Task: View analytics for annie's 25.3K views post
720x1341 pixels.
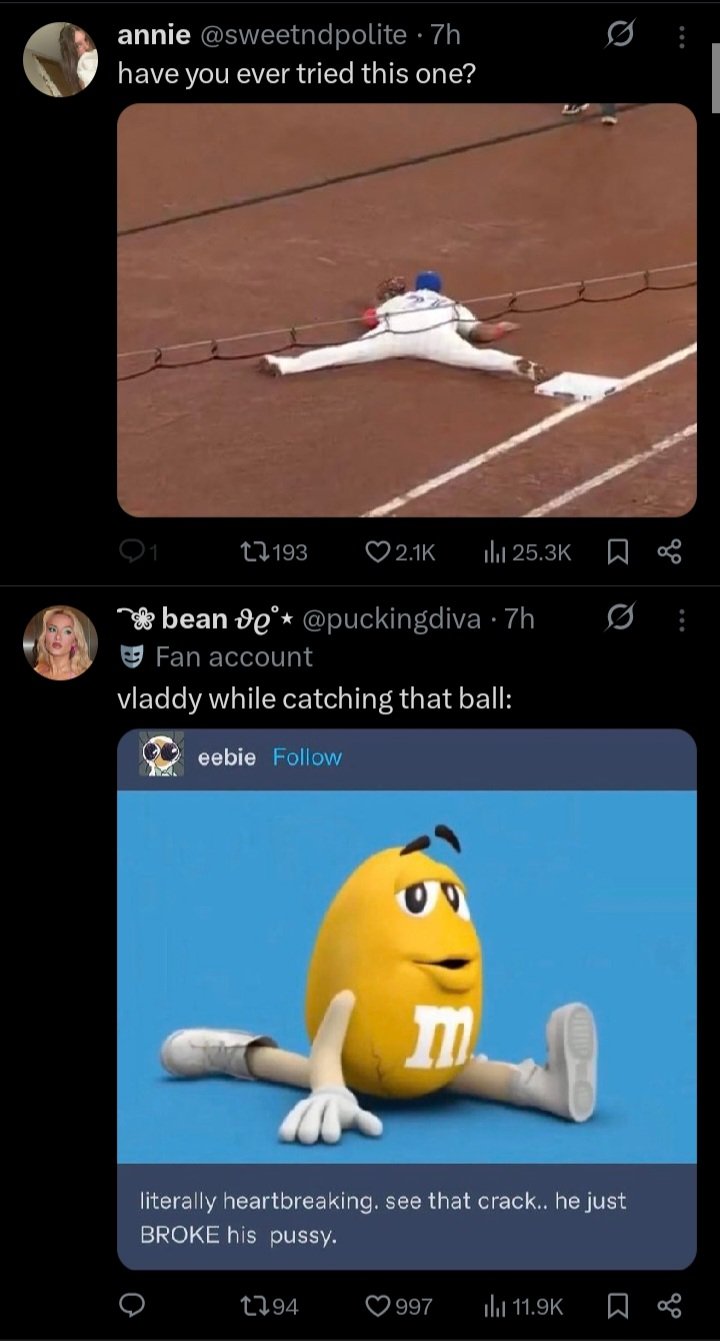Action: tap(496, 552)
